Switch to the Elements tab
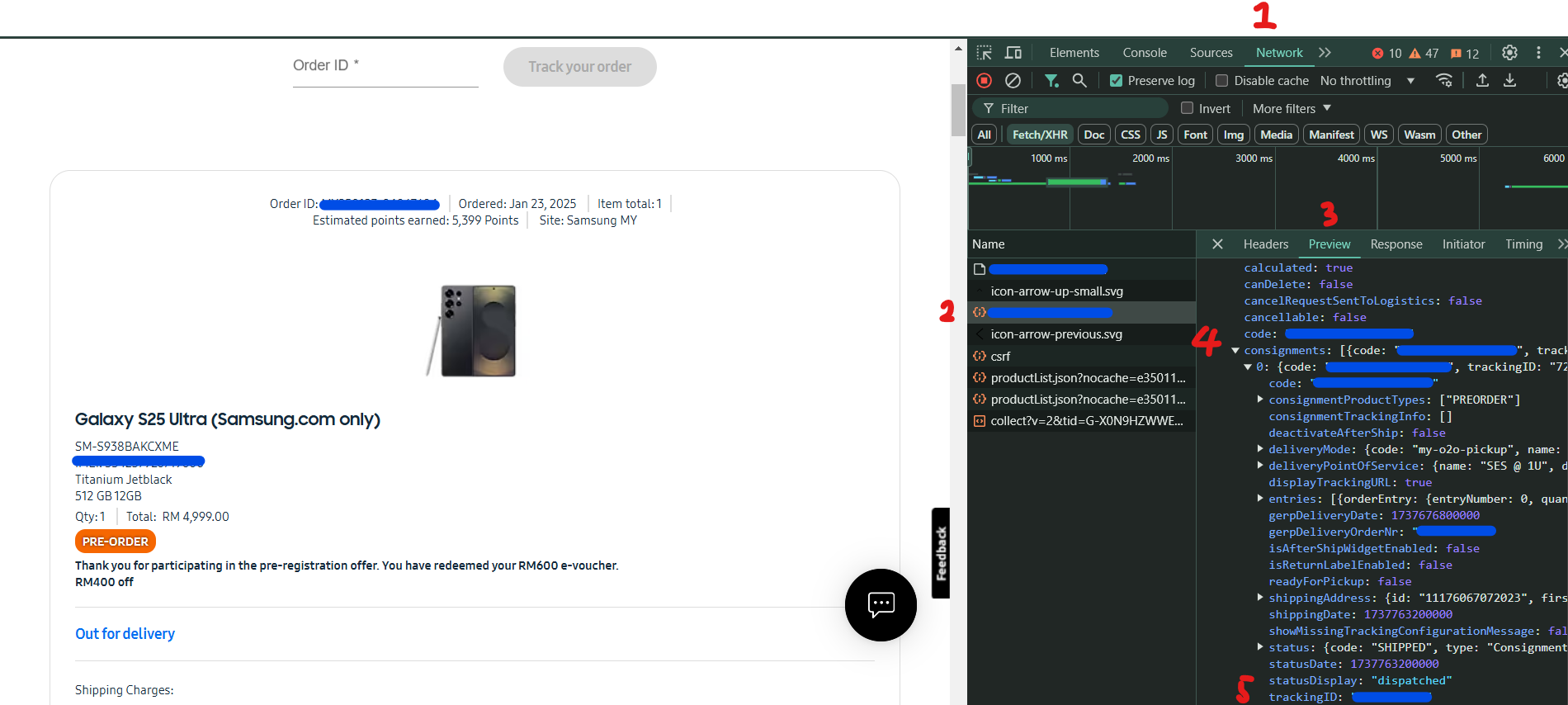 (x=1074, y=53)
